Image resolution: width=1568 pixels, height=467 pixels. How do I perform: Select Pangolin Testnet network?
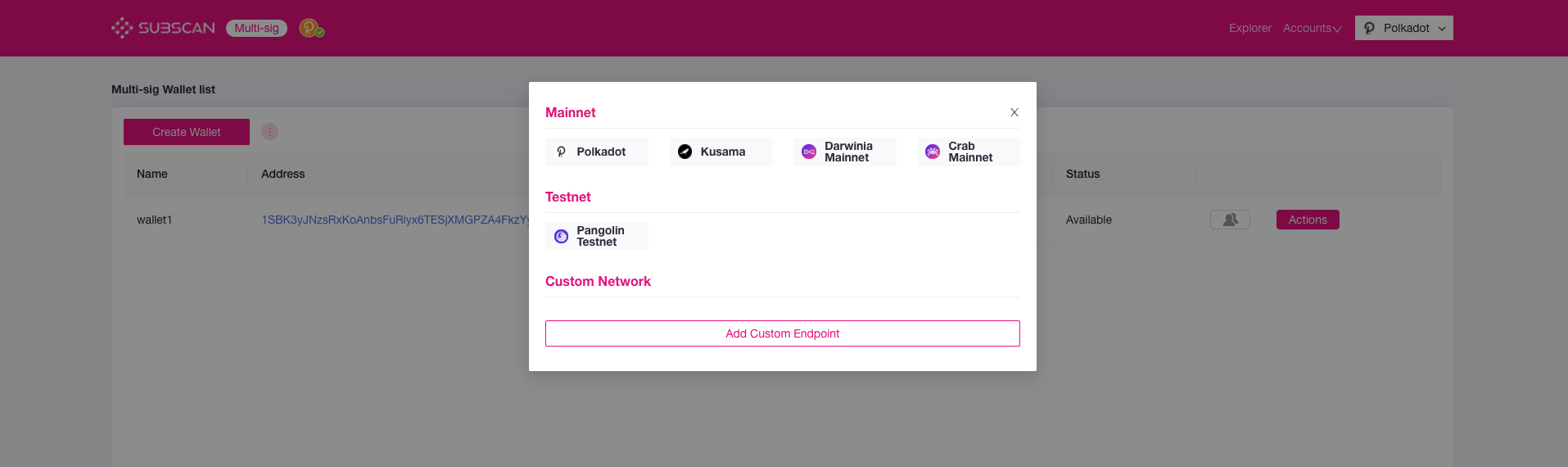[x=597, y=236]
